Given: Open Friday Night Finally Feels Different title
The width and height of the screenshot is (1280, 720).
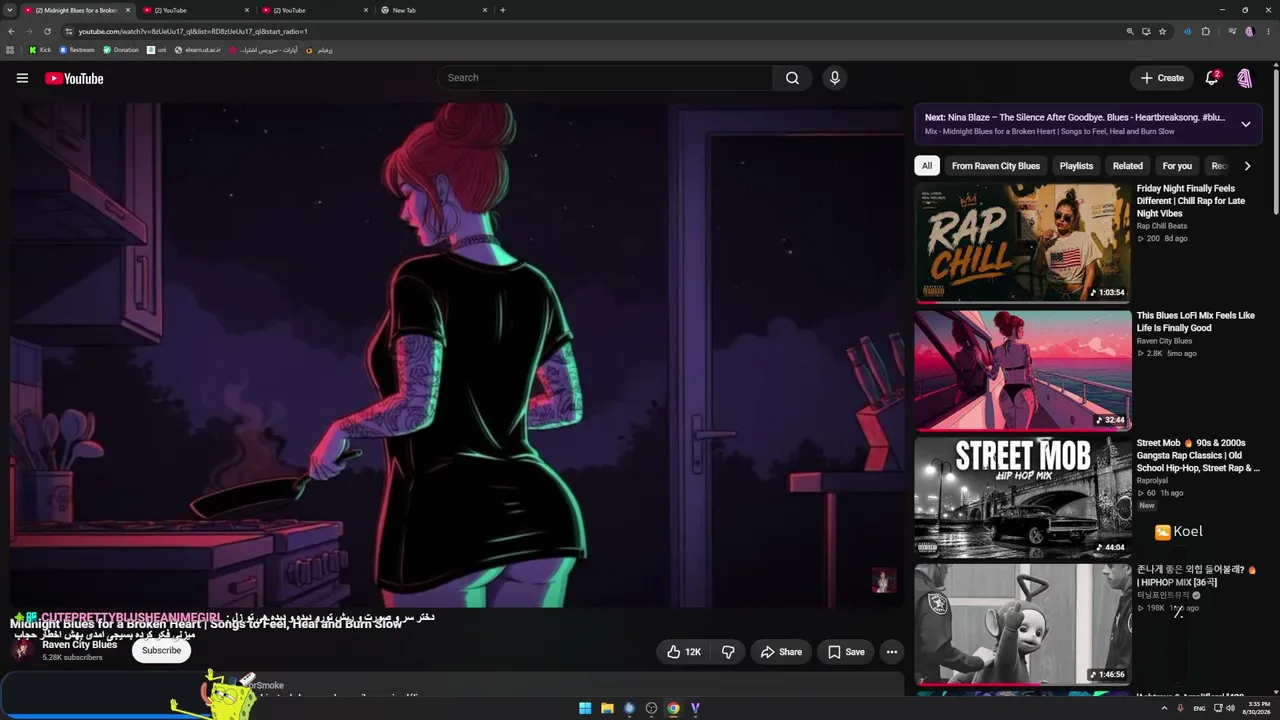Looking at the screenshot, I should [x=1191, y=201].
